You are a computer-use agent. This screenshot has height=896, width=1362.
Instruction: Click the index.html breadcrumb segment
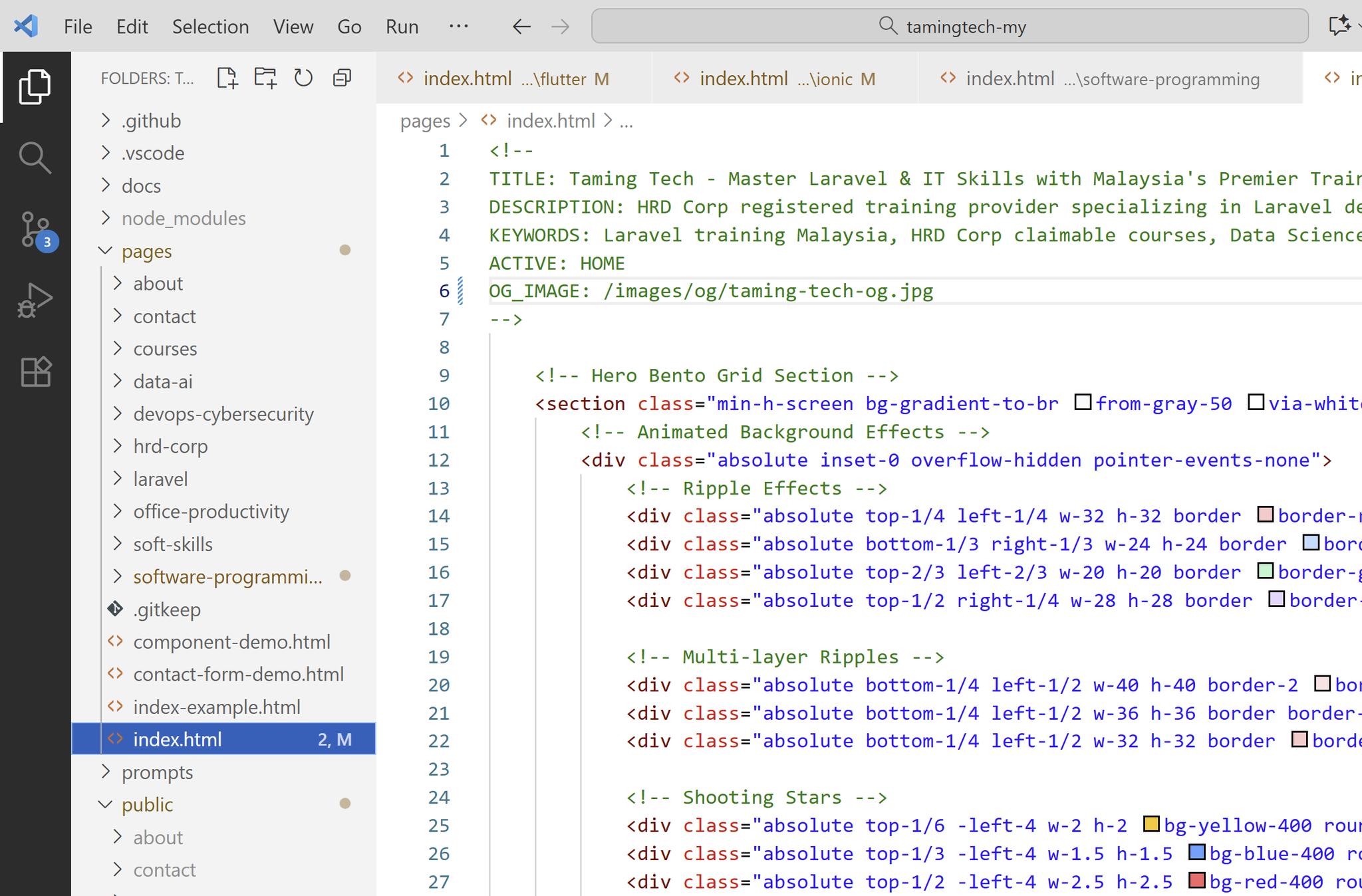(x=551, y=121)
